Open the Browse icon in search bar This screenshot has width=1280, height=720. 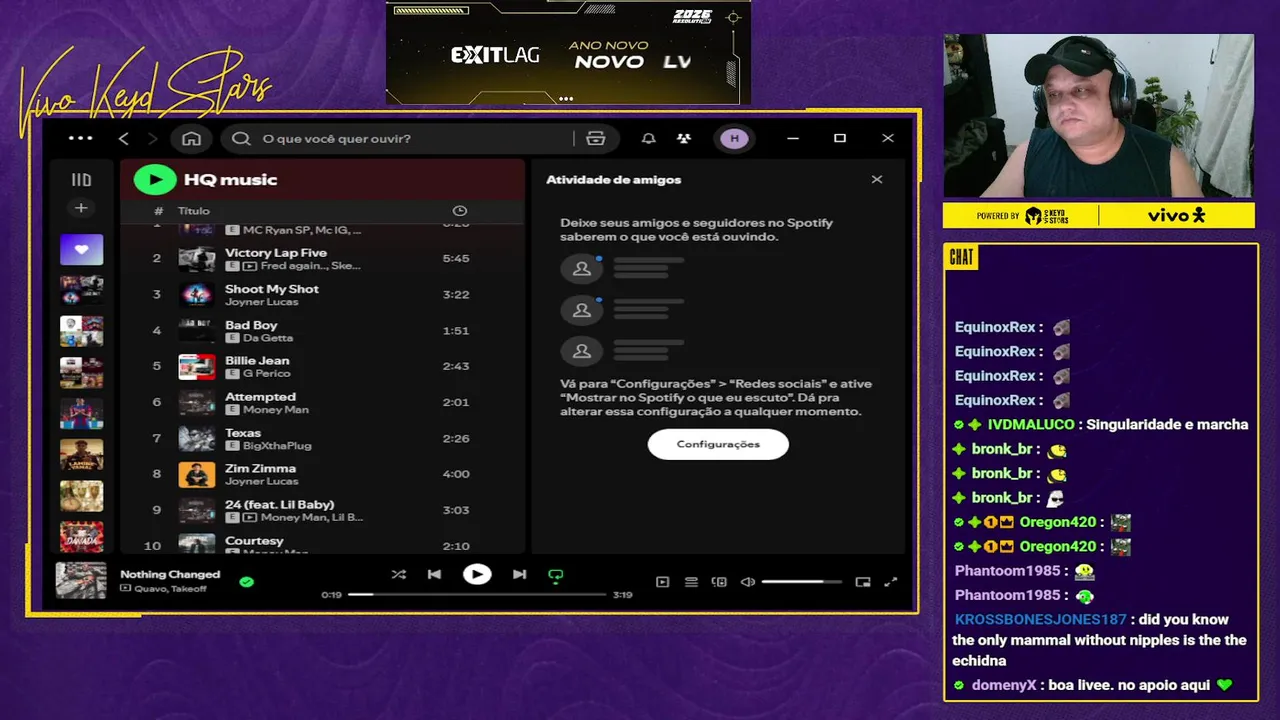(x=596, y=138)
